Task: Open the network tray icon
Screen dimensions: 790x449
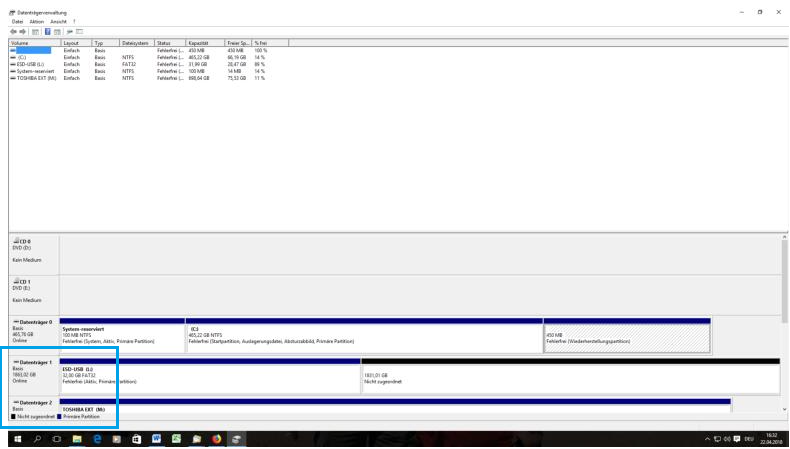Action: pyautogui.click(x=717, y=439)
